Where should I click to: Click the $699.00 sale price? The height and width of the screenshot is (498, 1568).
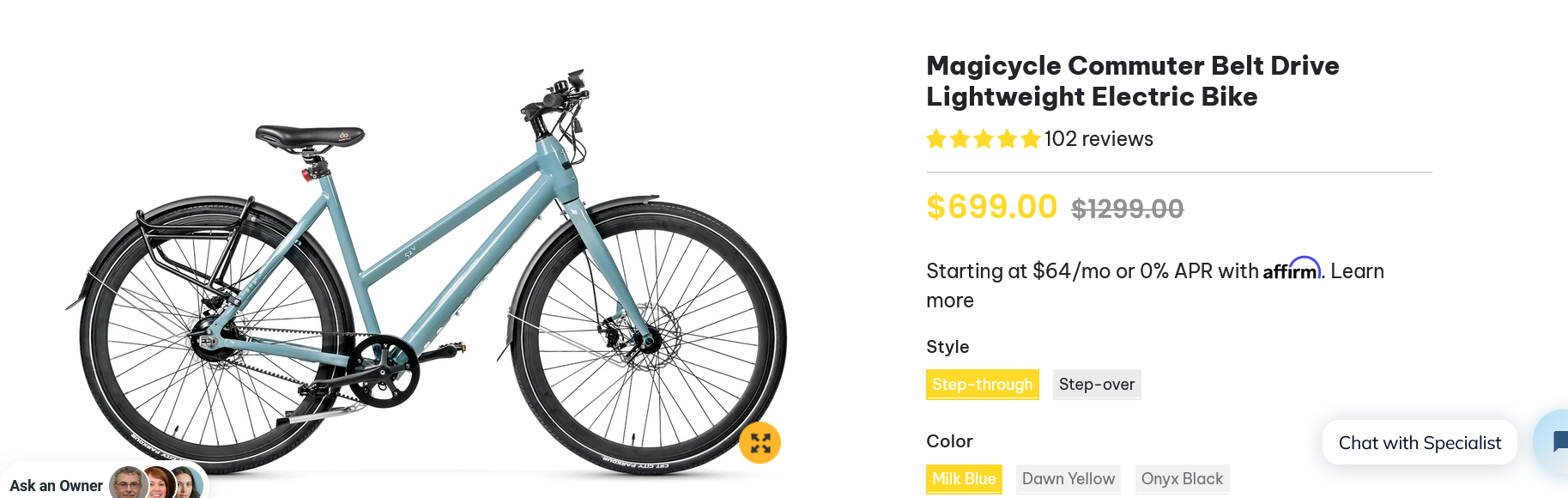(991, 207)
